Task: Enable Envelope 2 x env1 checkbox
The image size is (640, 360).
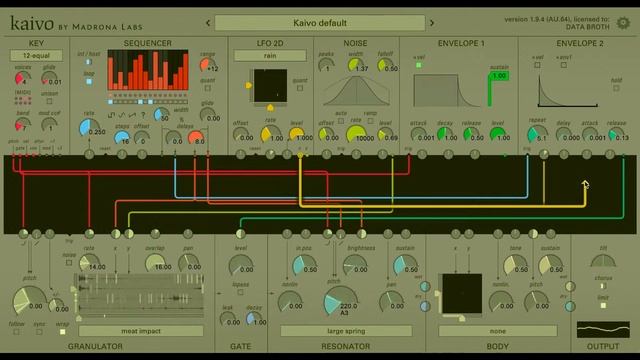Action: (564, 65)
